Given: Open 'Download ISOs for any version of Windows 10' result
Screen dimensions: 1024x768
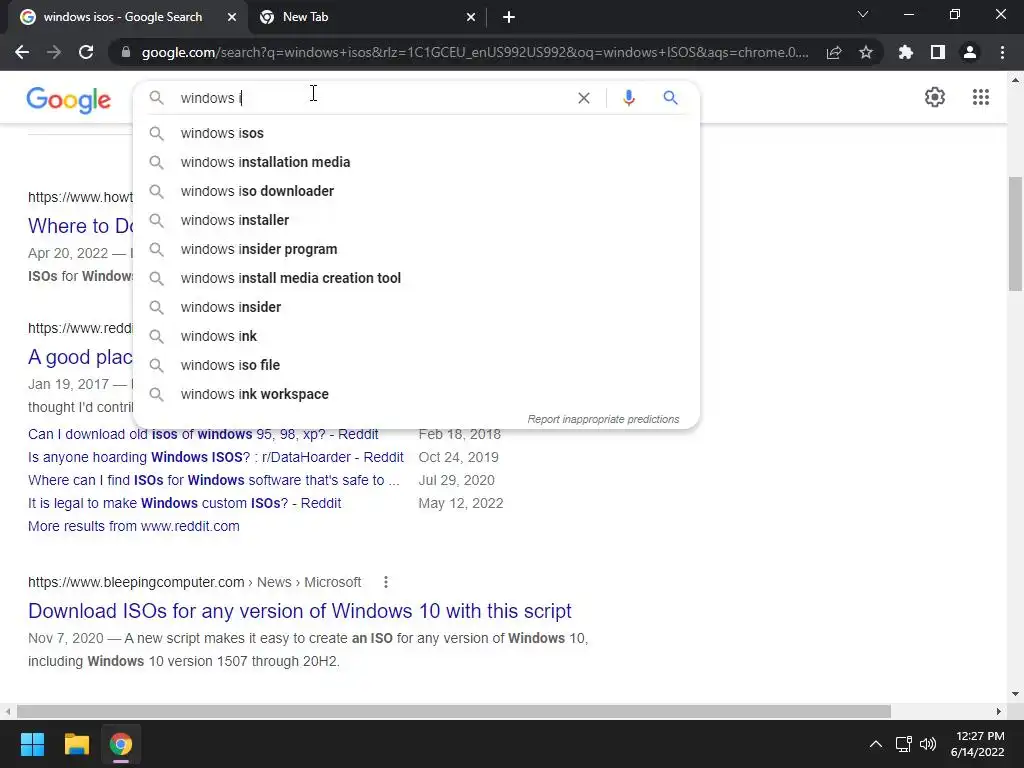Looking at the screenshot, I should click(300, 611).
